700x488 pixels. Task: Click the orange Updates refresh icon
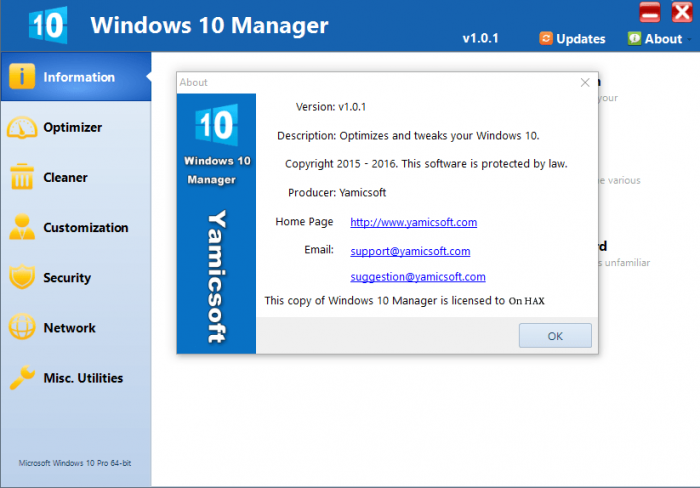coord(546,38)
